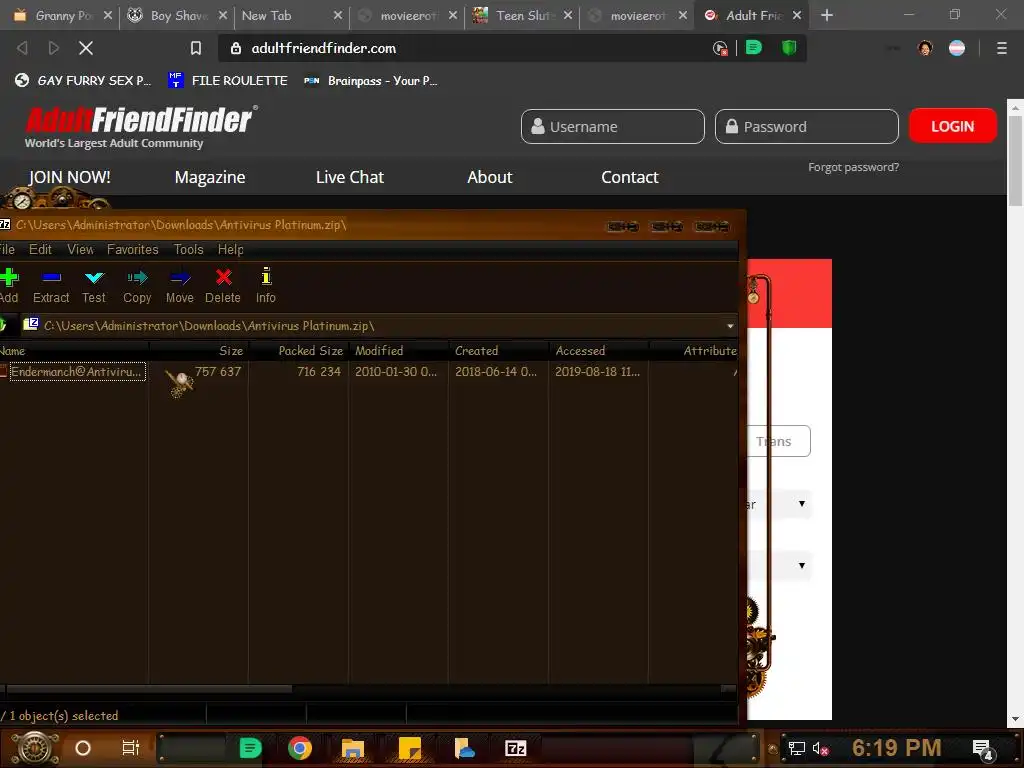
Task: Click the 716 234 packed size value
Action: pos(319,372)
